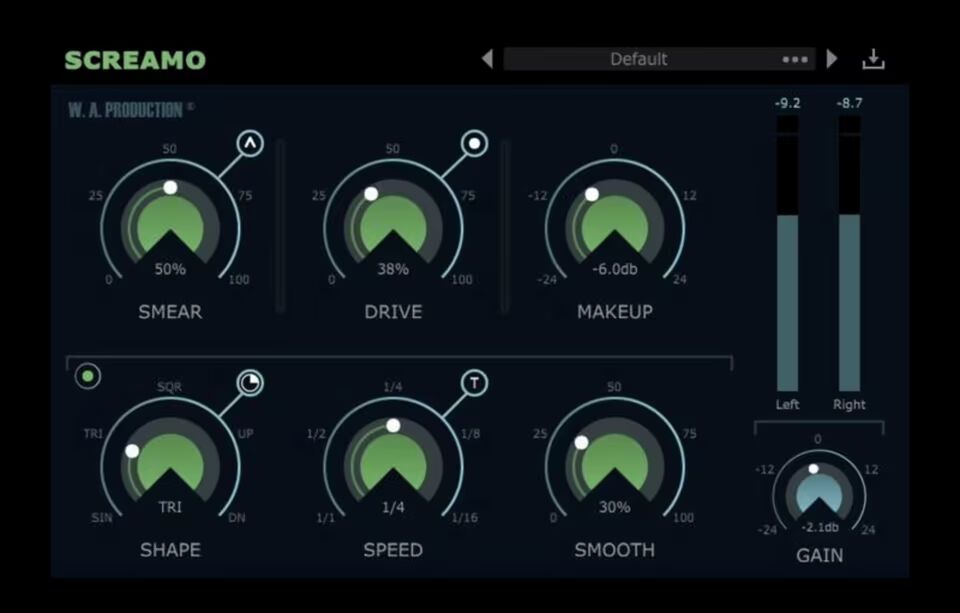Screen dimensions: 960x613
Task: Select 1/8 label on SPEED dial
Action: 470,434
